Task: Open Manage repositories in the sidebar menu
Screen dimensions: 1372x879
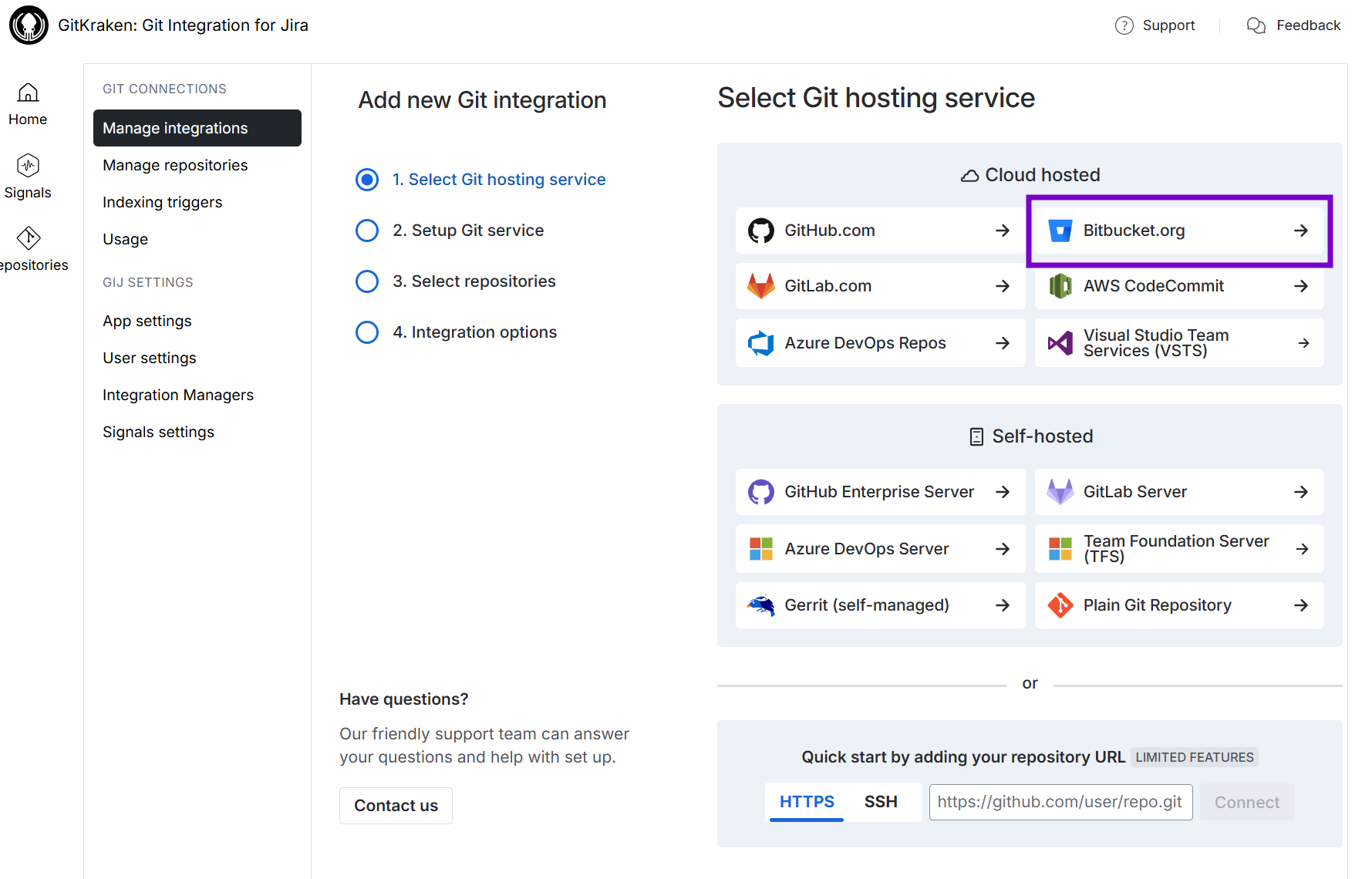Action: [175, 165]
